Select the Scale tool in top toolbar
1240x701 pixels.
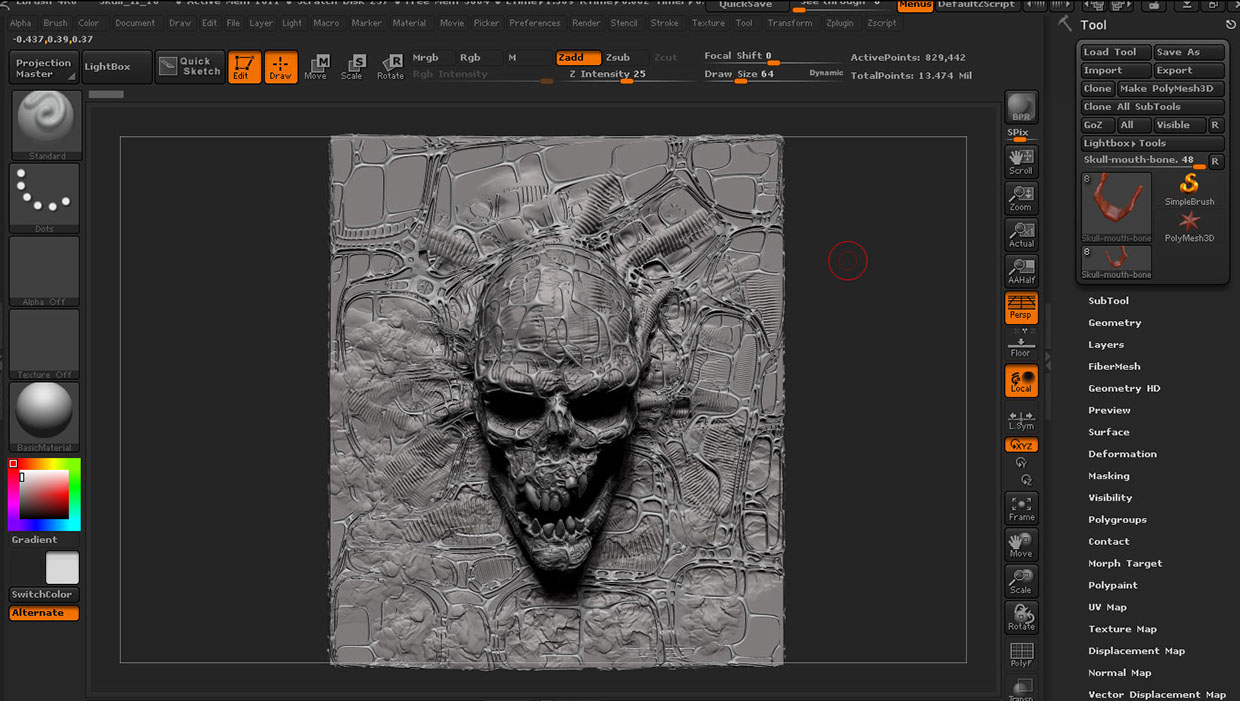click(352, 67)
